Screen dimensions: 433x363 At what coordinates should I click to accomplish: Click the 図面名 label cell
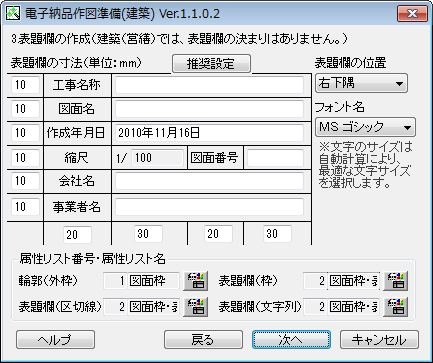click(x=77, y=109)
